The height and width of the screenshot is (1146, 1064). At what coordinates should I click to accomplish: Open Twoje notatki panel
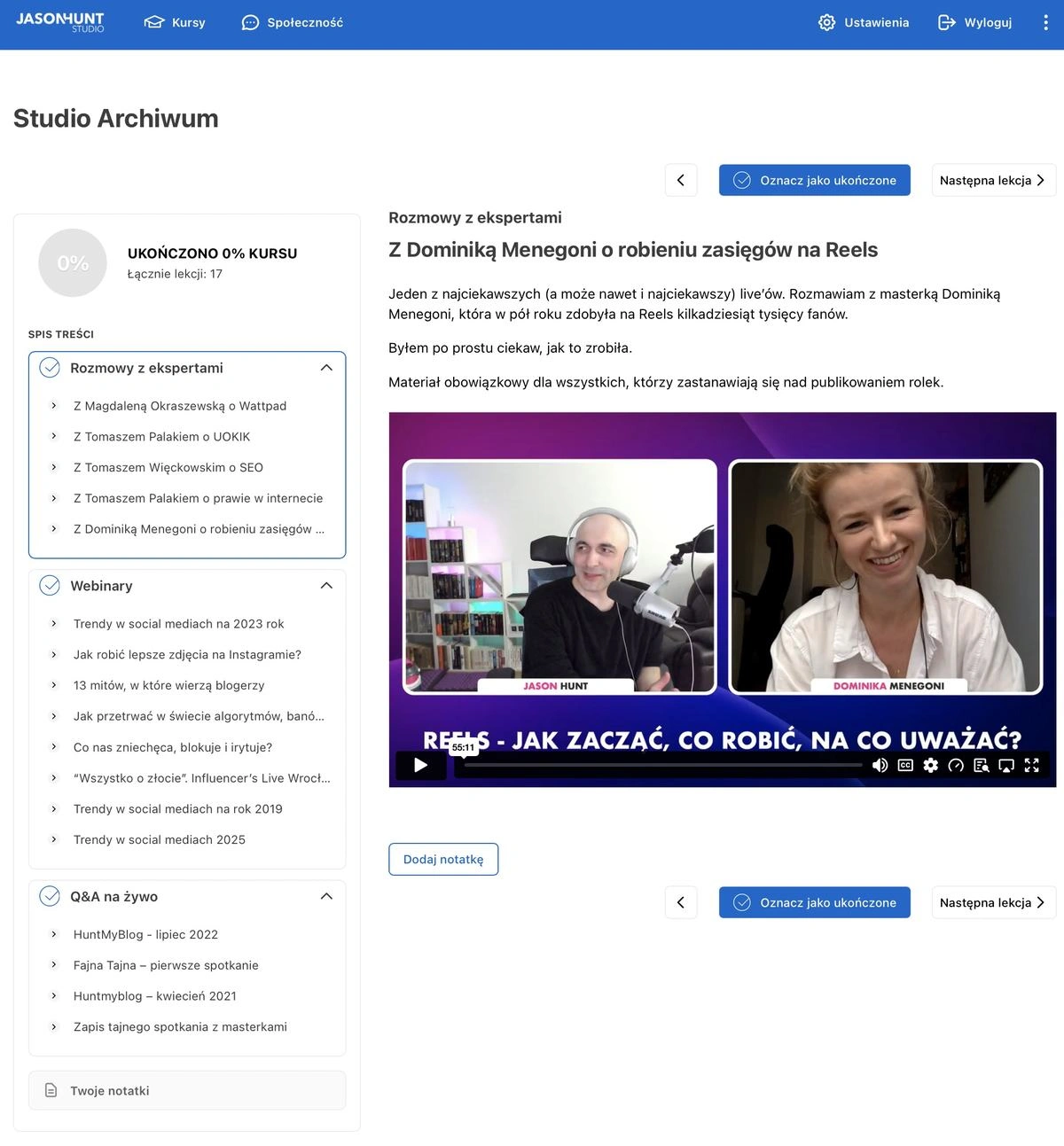(x=187, y=1090)
